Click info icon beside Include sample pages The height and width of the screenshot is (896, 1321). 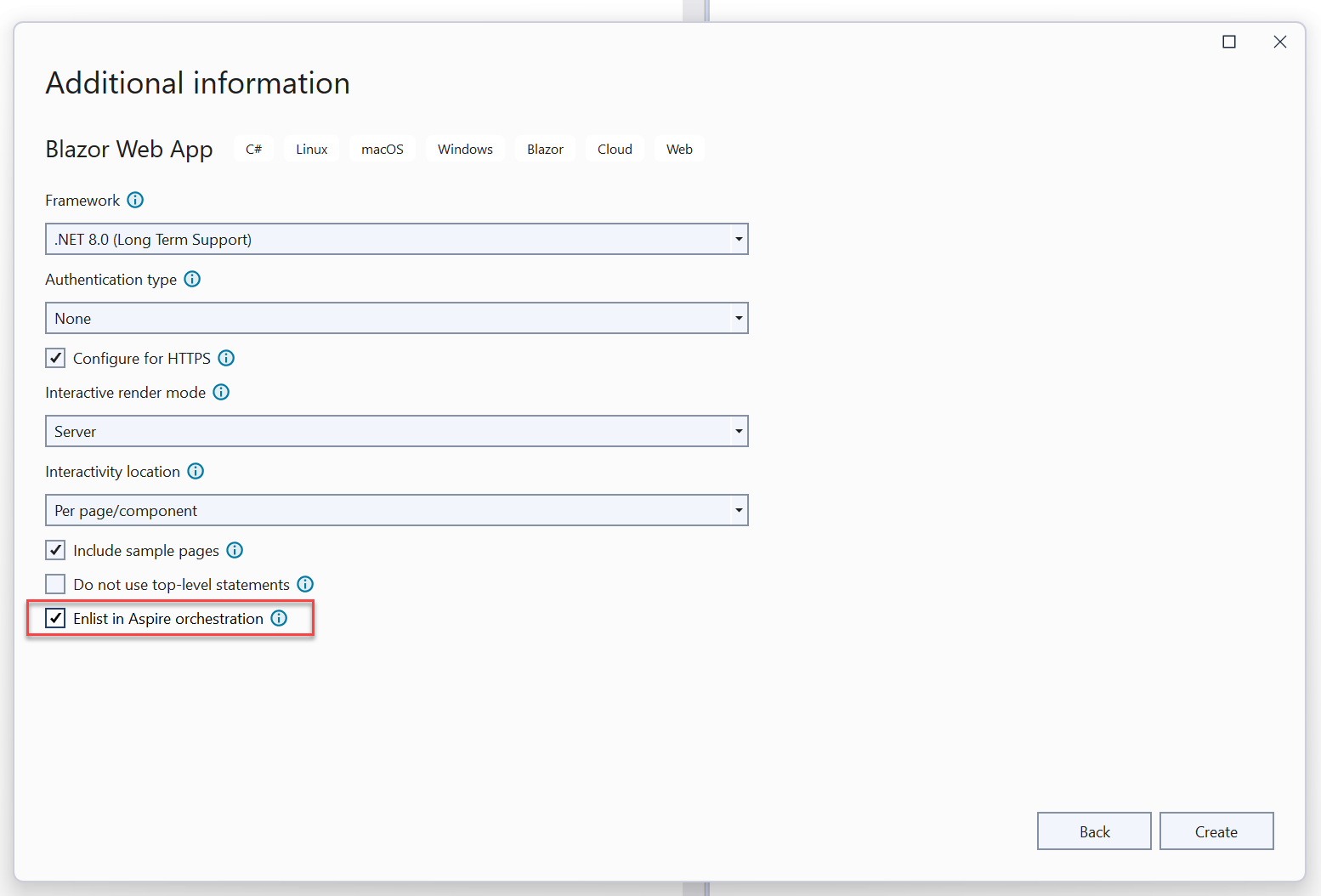235,550
